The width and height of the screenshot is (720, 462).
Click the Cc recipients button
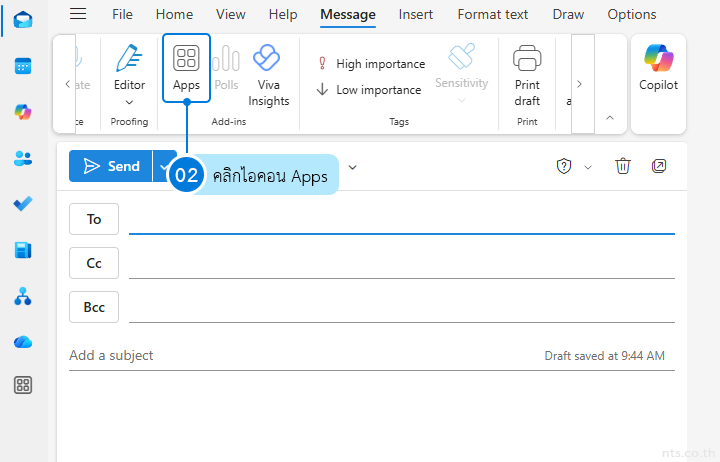(x=94, y=263)
